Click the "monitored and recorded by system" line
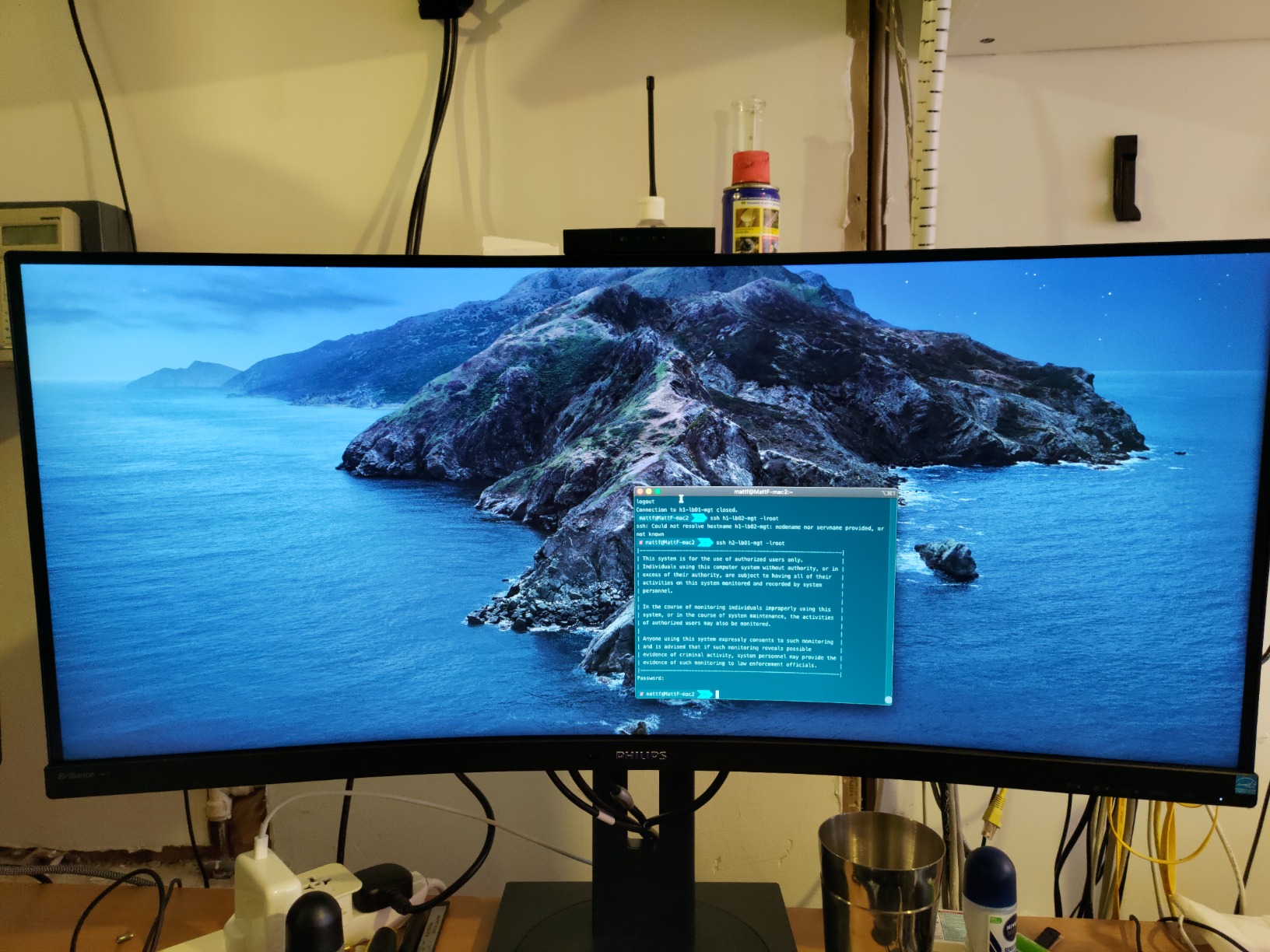 click(732, 583)
